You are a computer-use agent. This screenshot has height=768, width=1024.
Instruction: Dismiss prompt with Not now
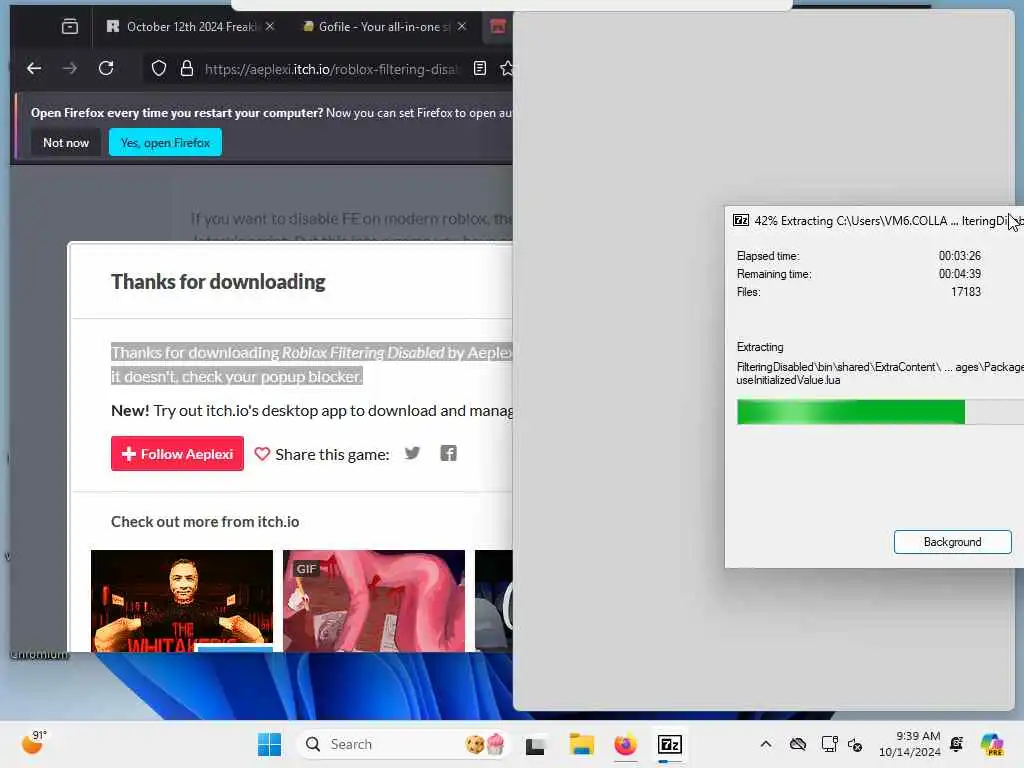tap(66, 142)
